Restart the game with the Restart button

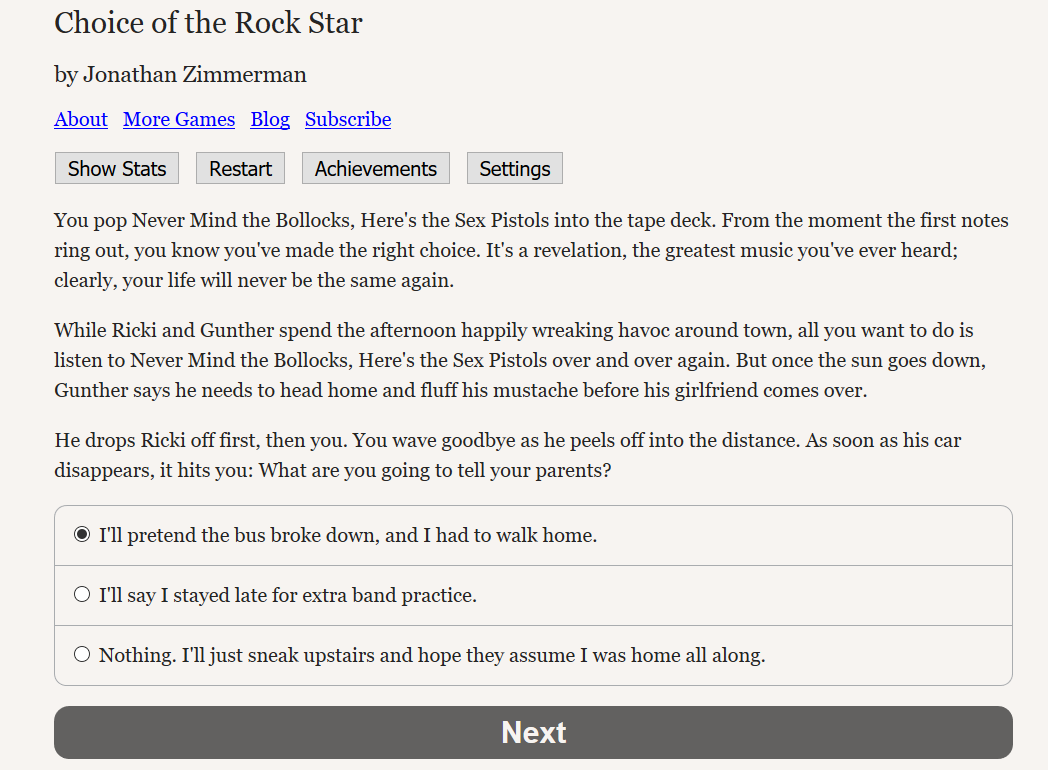point(241,168)
